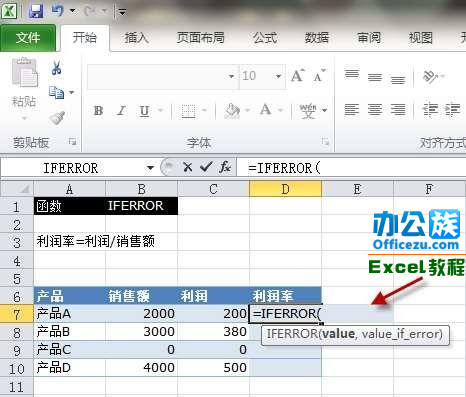Expand the font name dropdown arrow
The width and height of the screenshot is (466, 397).
[x=232, y=77]
